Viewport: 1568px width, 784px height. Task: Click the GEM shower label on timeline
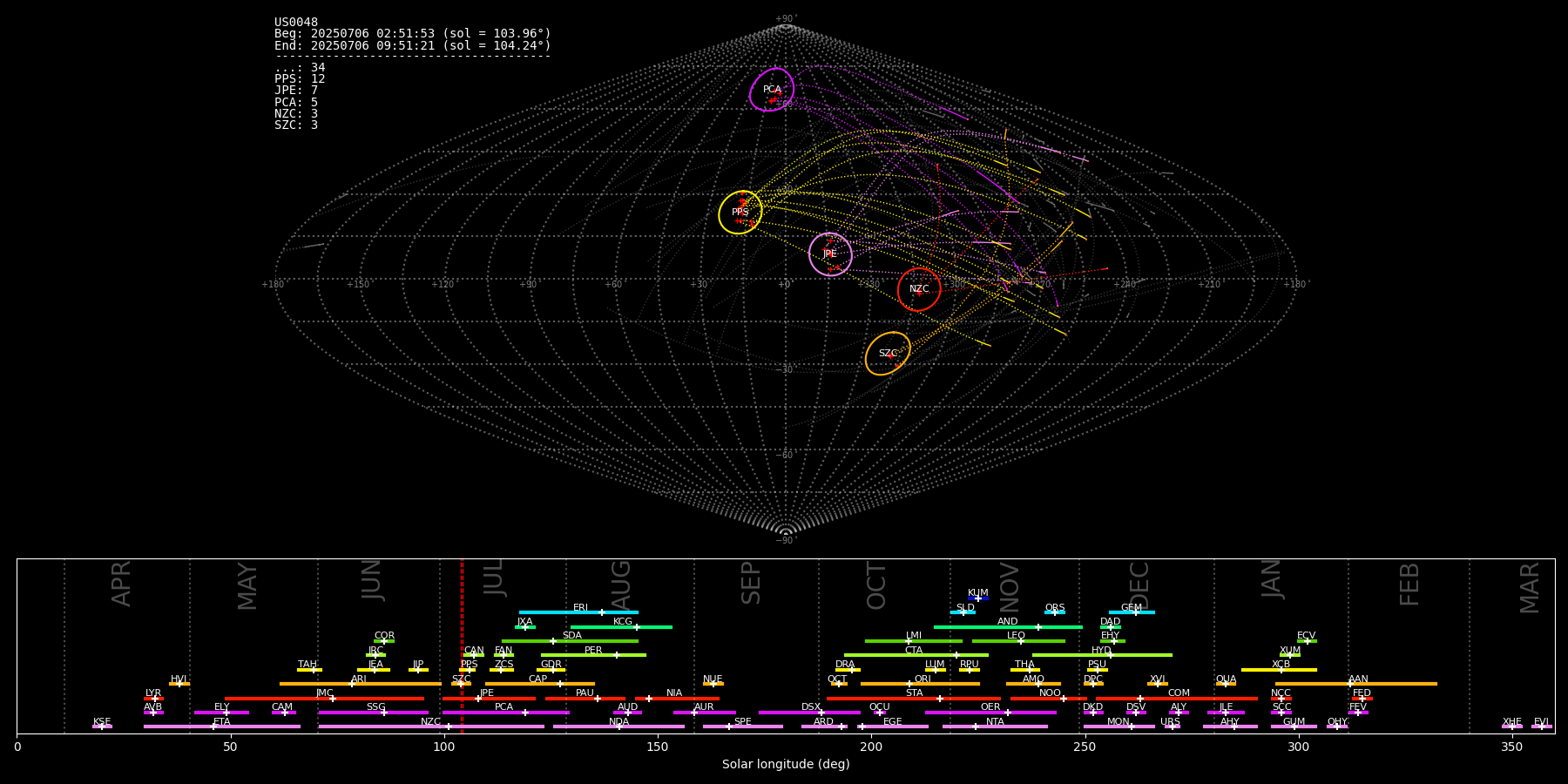pyautogui.click(x=1132, y=608)
